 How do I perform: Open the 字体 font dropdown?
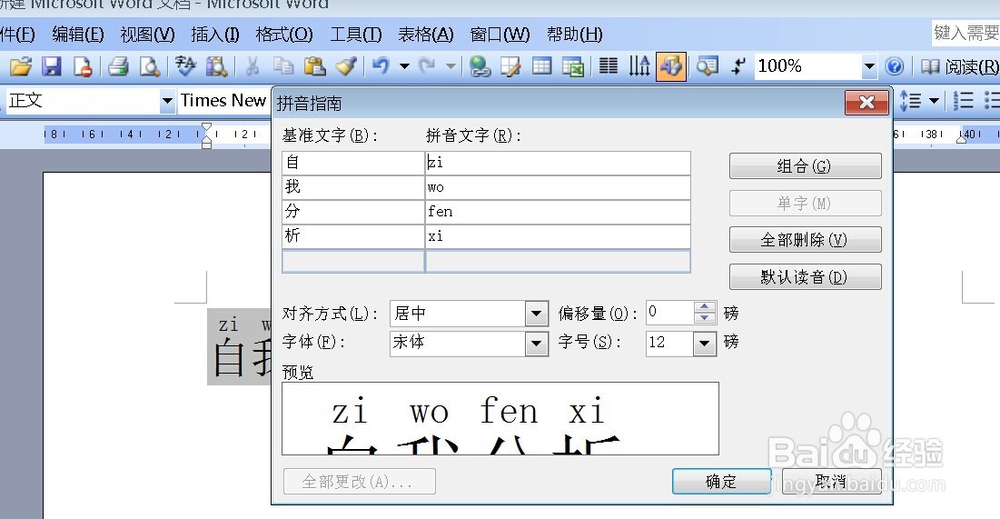coord(536,344)
